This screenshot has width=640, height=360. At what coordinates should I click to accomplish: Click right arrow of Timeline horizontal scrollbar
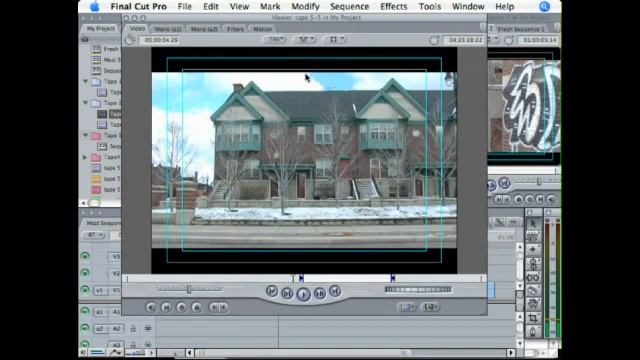point(511,352)
